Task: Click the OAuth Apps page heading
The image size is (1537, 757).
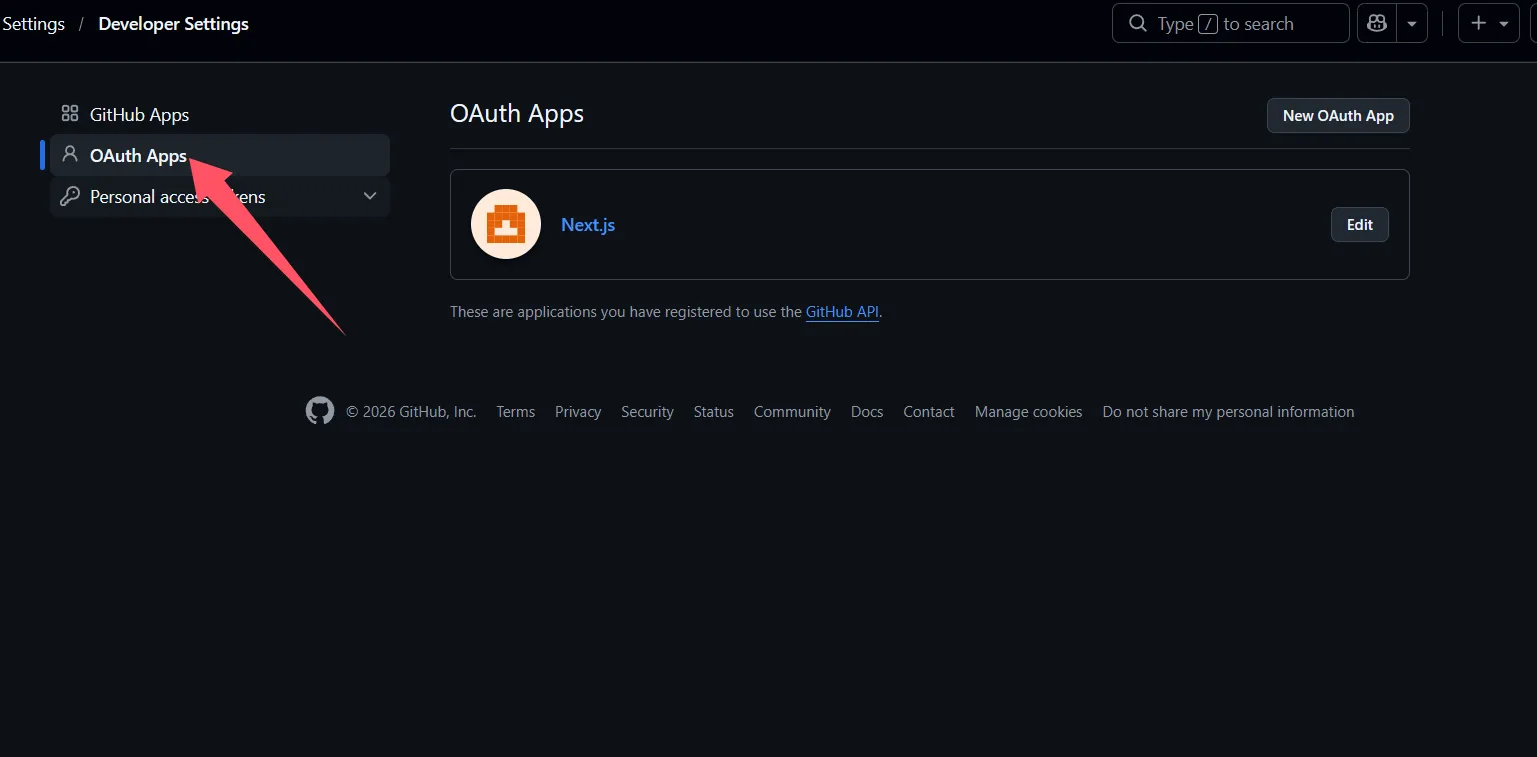Action: coord(517,114)
